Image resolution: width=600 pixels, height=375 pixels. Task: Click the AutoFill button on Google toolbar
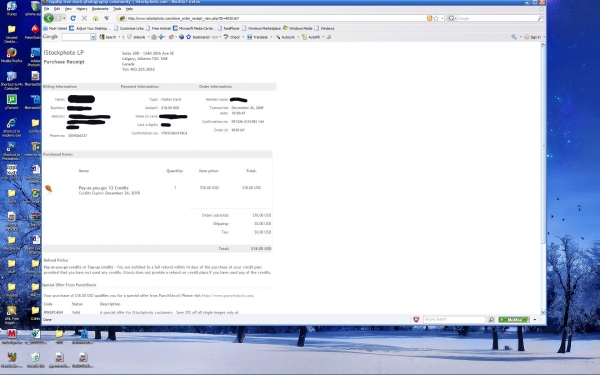(x=311, y=37)
